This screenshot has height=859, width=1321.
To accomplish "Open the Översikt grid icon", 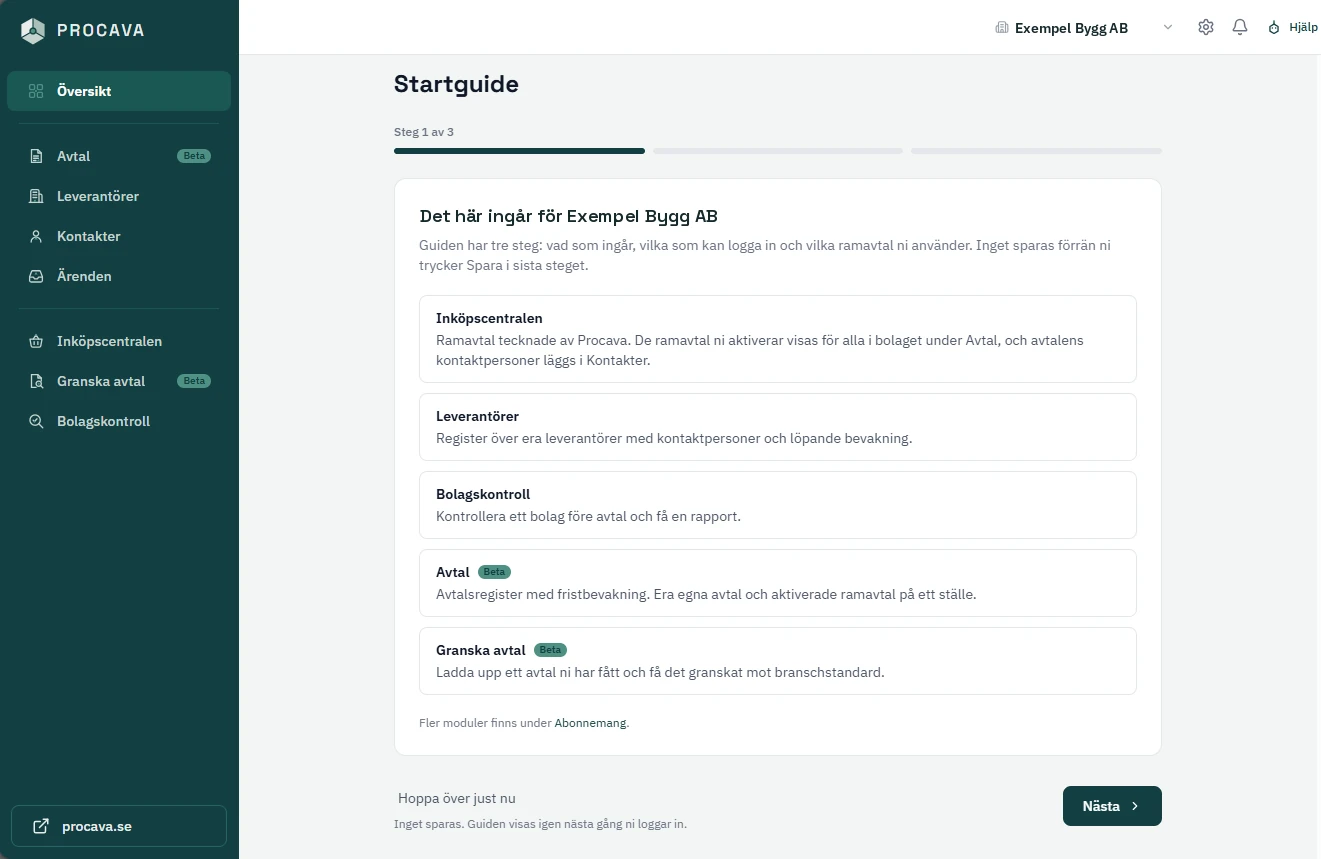I will coord(36,91).
